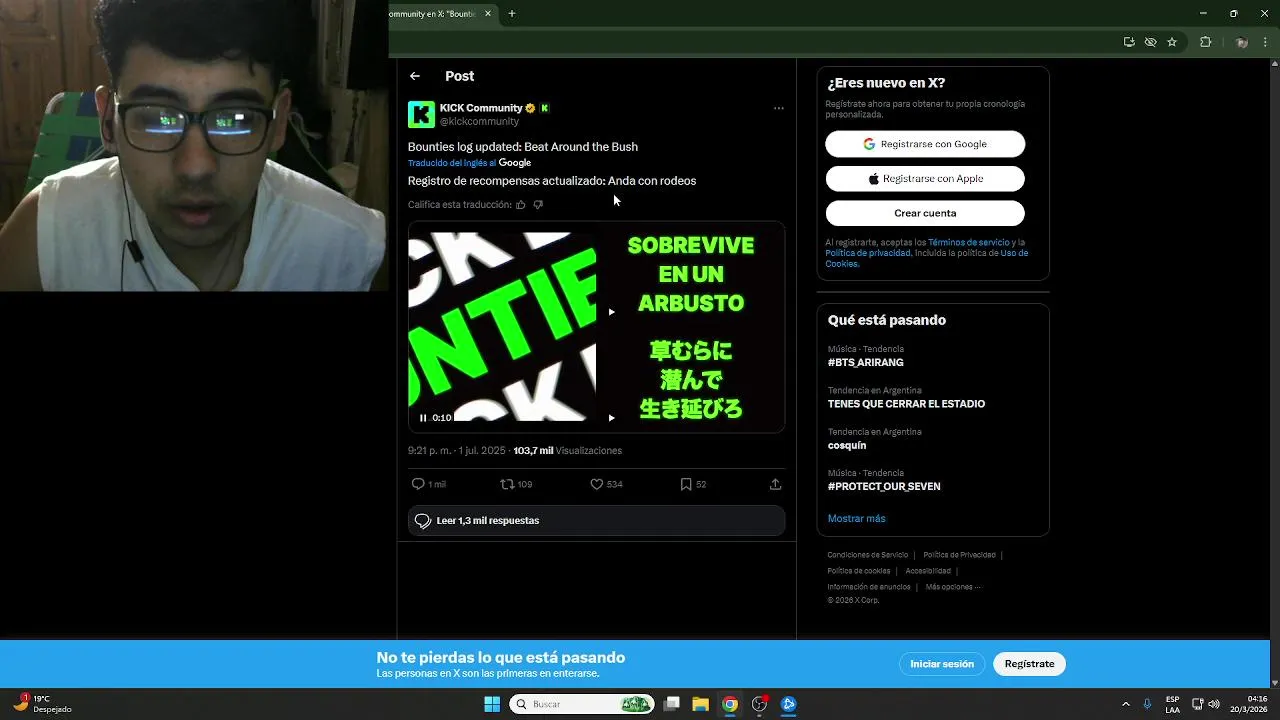Click Crear cuenta button

click(925, 213)
